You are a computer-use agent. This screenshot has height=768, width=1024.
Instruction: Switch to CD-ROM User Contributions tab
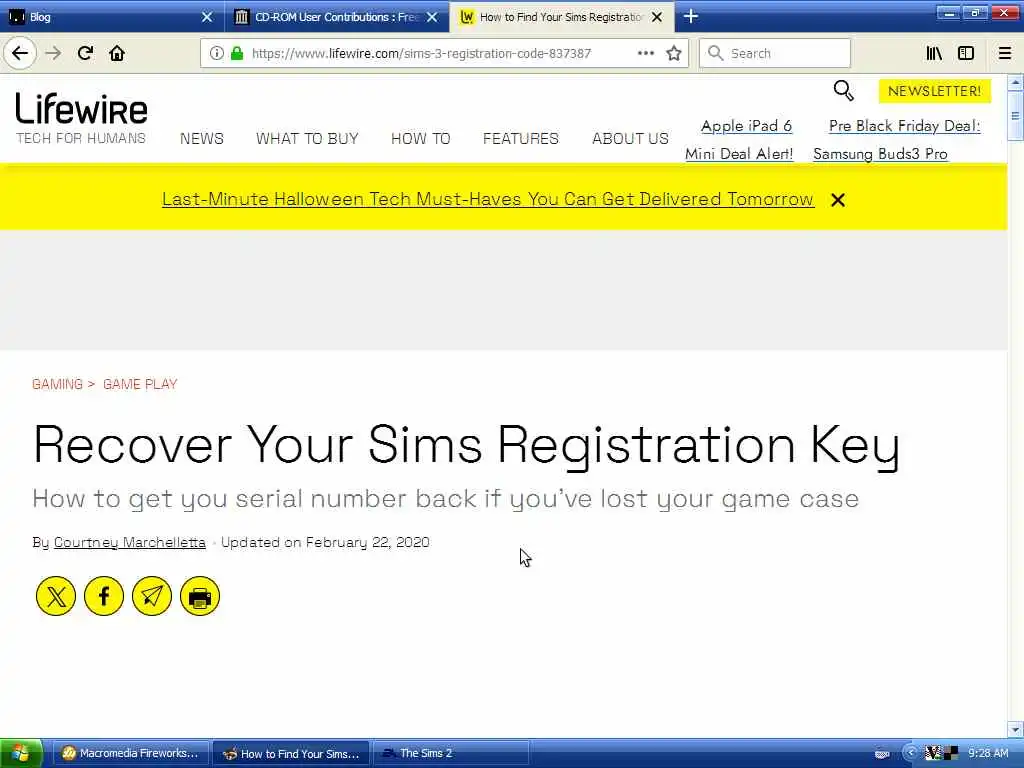pyautogui.click(x=336, y=17)
